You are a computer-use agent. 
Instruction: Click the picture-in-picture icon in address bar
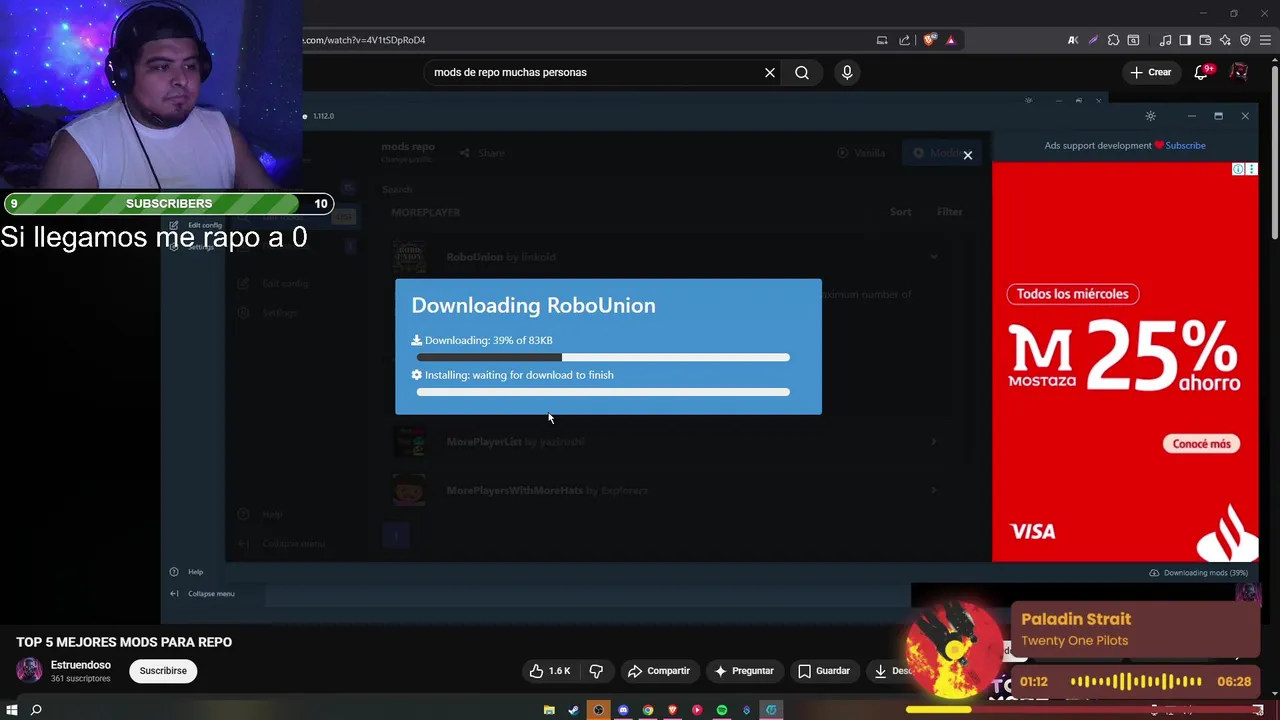[882, 40]
